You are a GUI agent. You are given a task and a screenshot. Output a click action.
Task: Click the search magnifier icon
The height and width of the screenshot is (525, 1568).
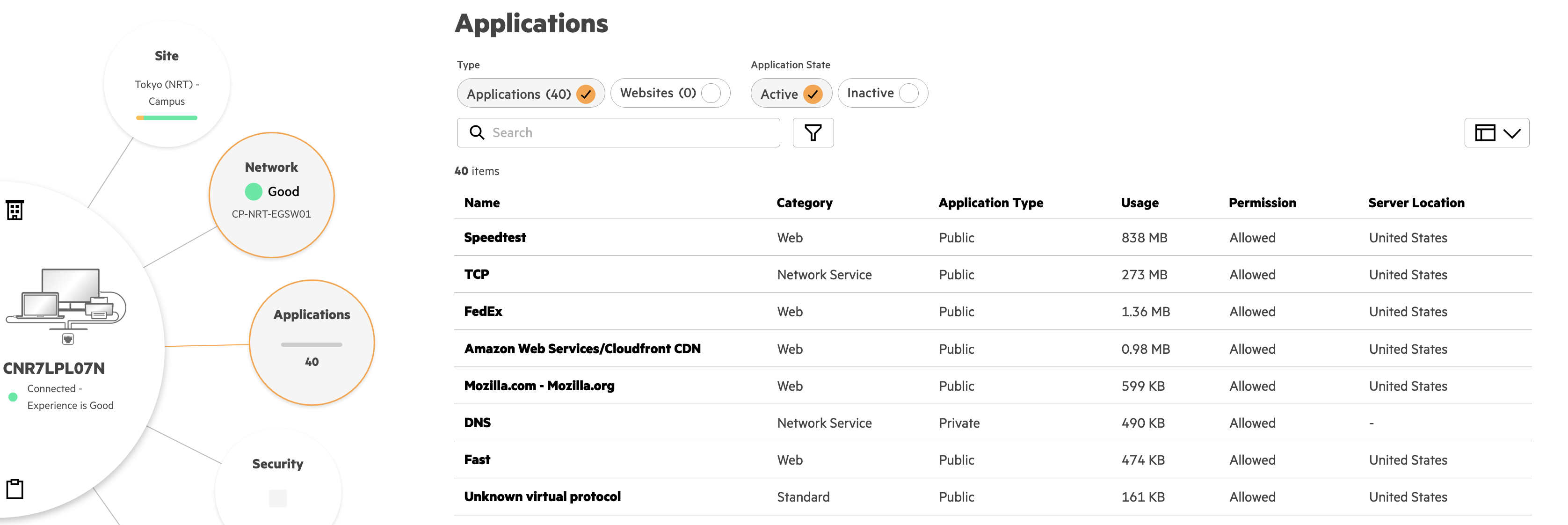(477, 133)
